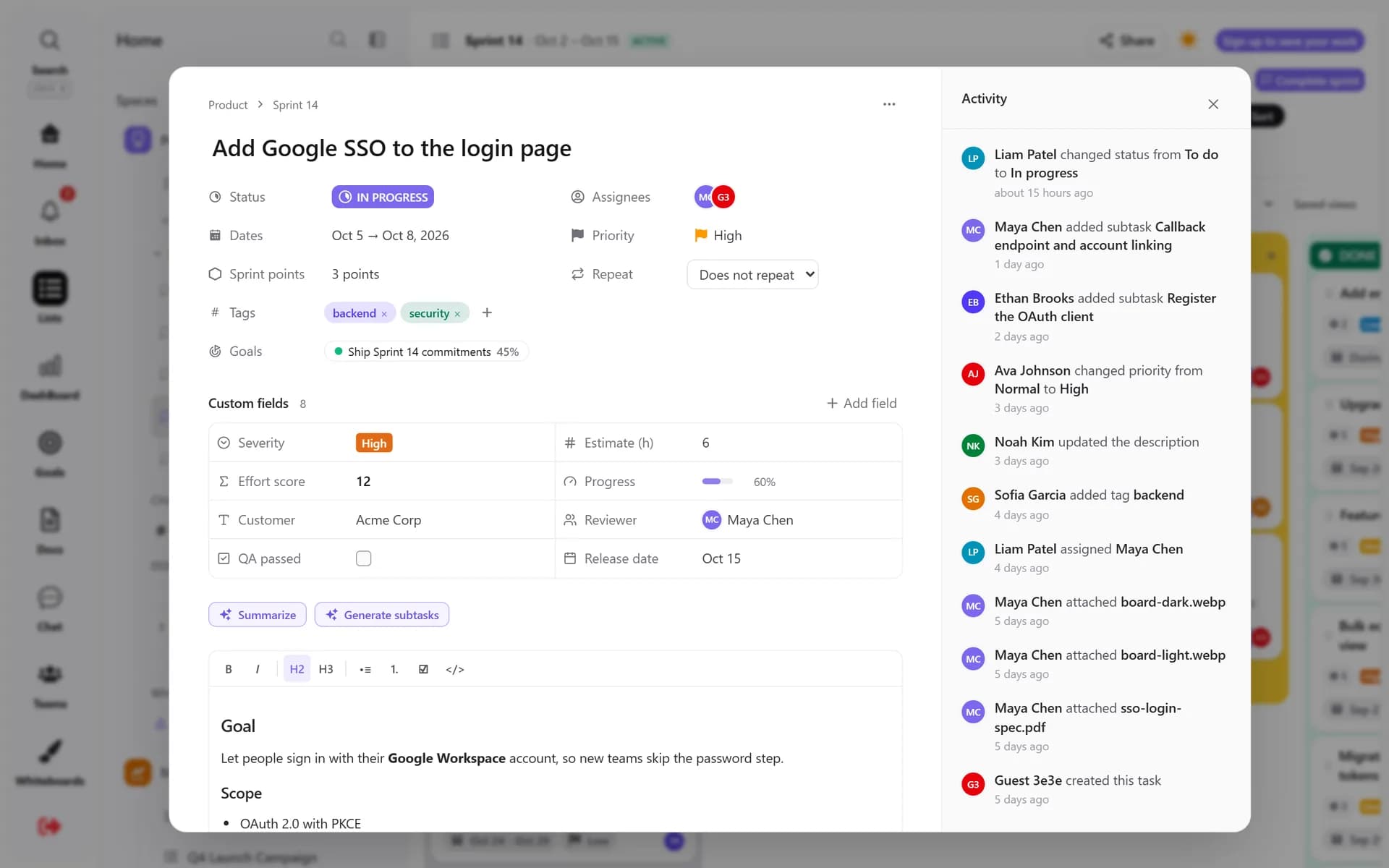Open Teams in the left sidebar

[x=49, y=684]
